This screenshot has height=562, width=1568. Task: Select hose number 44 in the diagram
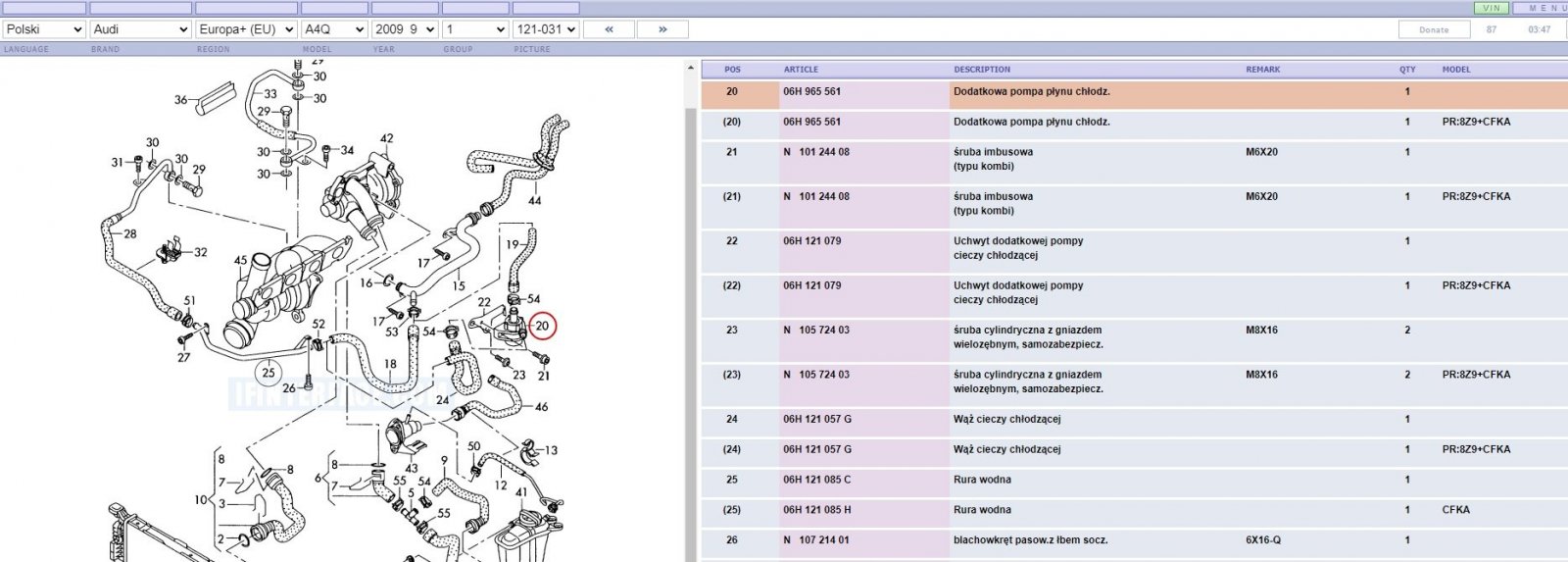point(534,200)
